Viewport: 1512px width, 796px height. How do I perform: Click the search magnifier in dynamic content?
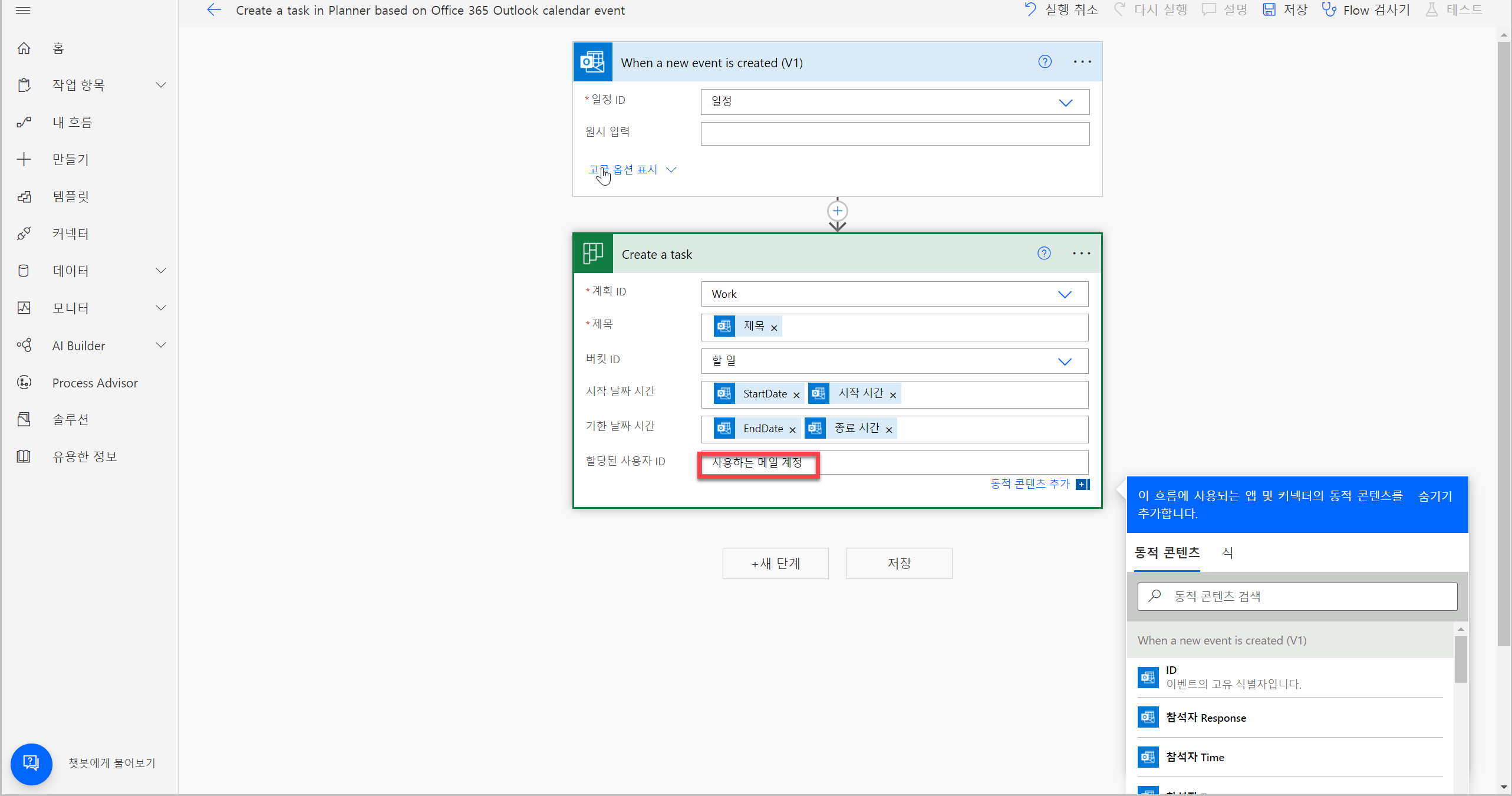tap(1155, 596)
